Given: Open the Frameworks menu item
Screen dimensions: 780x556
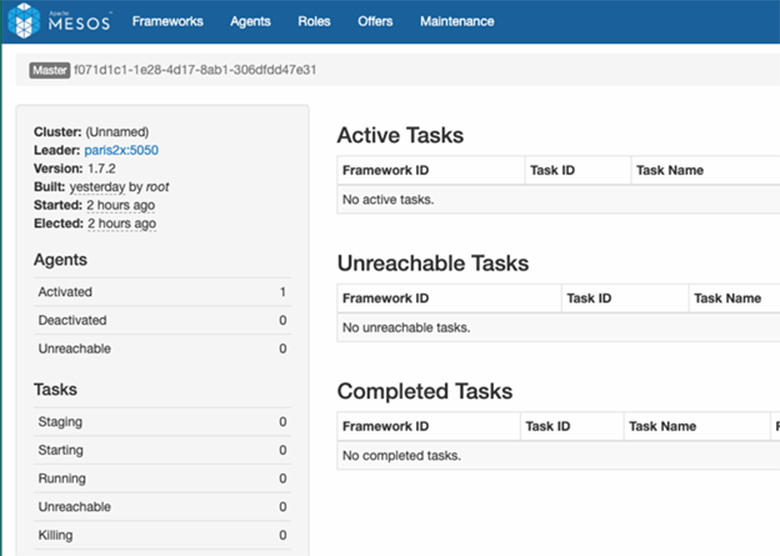Looking at the screenshot, I should pos(167,21).
